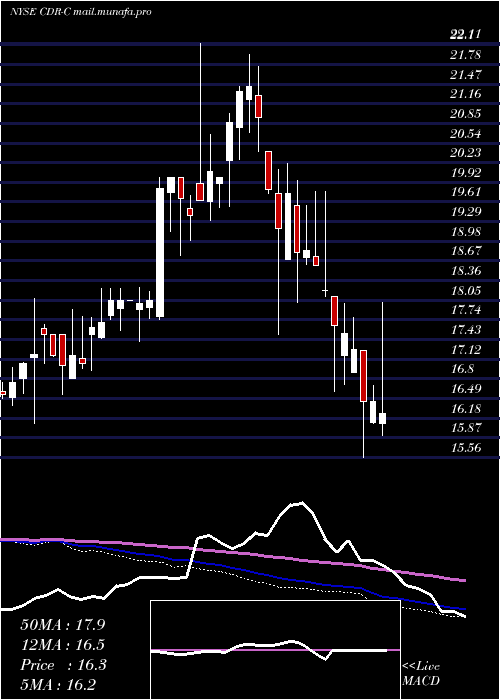The height and width of the screenshot is (700, 500).
Task: Click the 12MA : 16.5 indicator text
Action: pyautogui.click(x=63, y=645)
